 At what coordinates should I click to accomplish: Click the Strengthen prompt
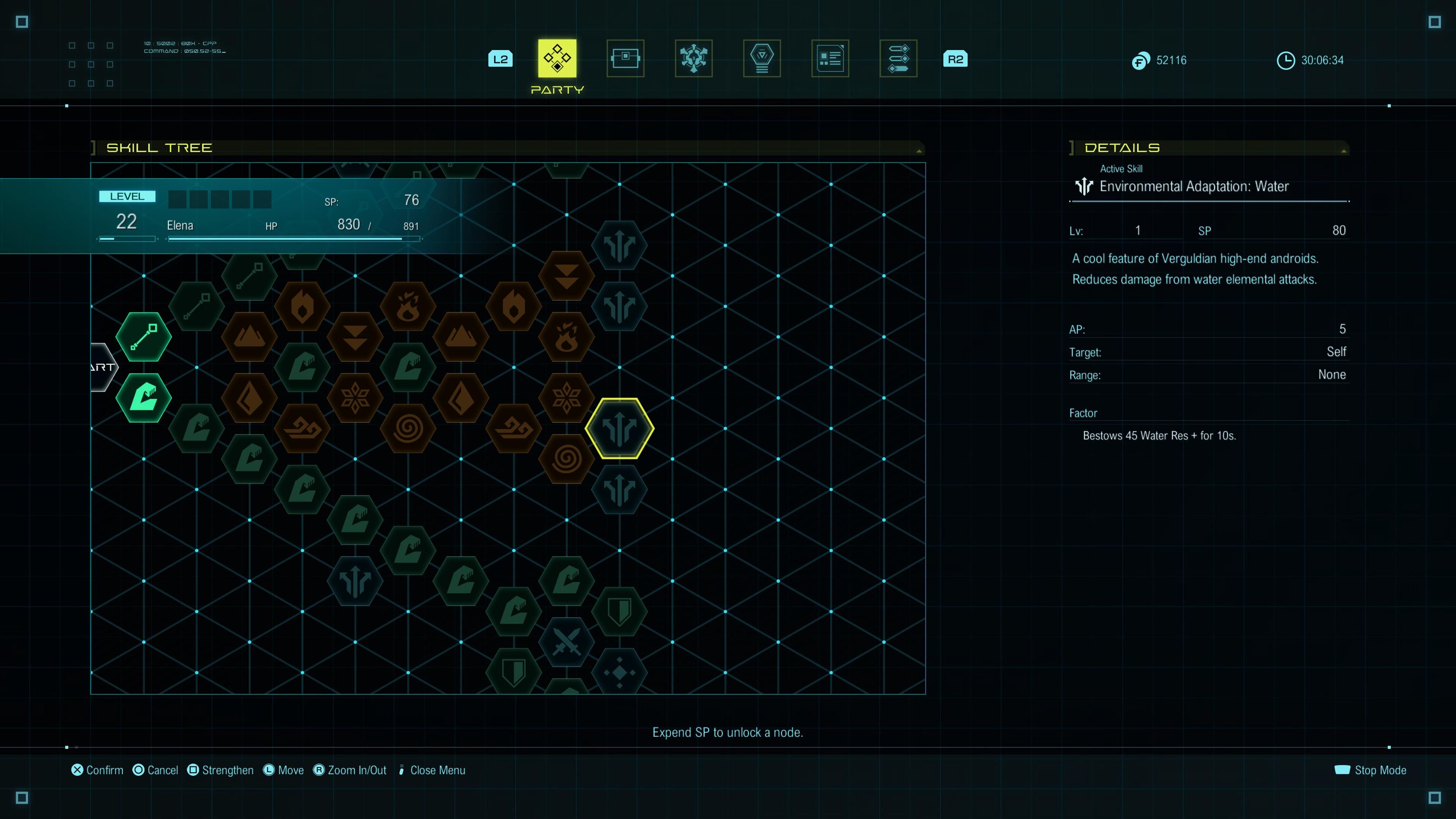220,770
